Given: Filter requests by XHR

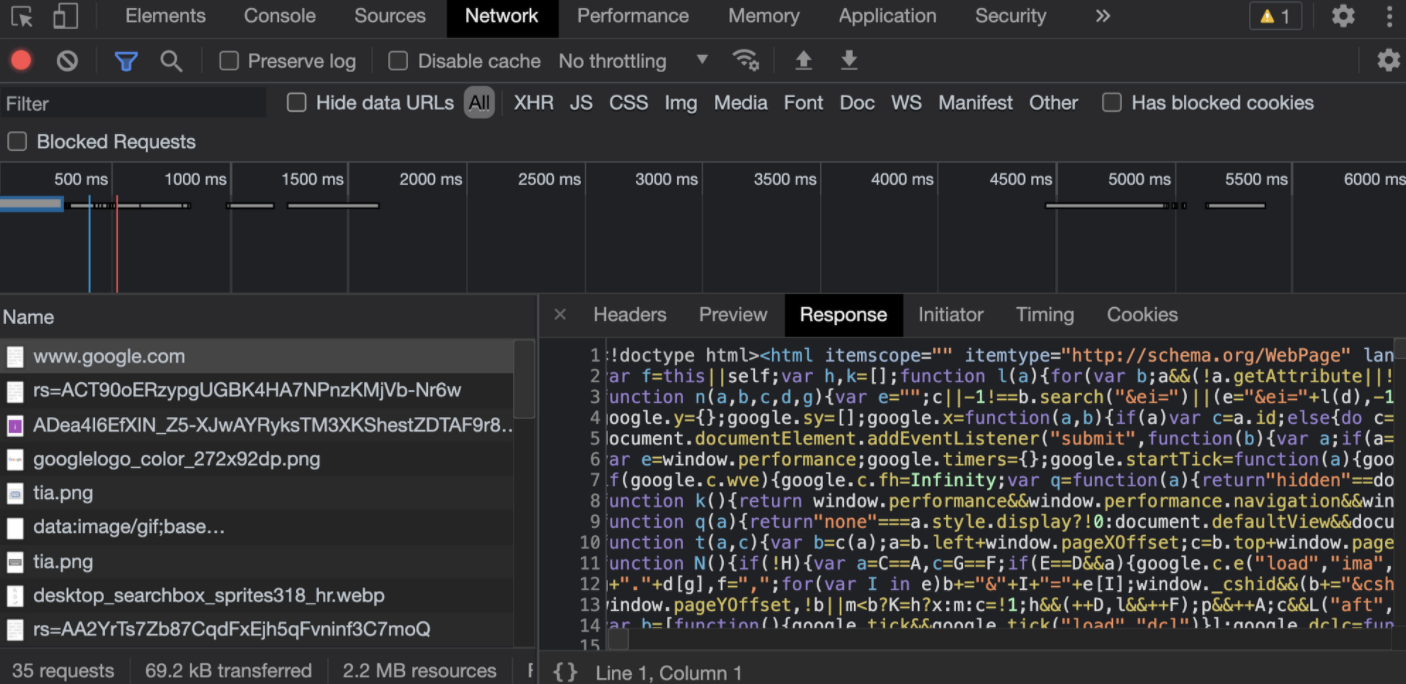Looking at the screenshot, I should 534,102.
